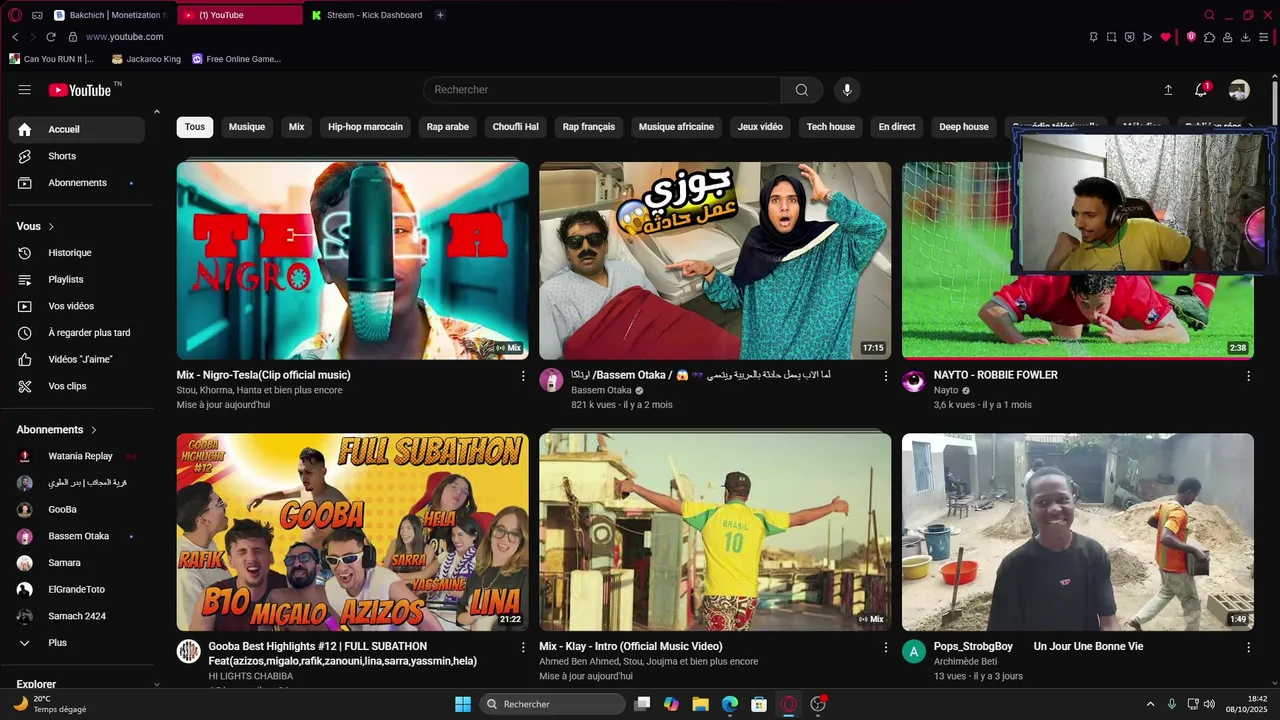The width and height of the screenshot is (1280, 720).
Task: Open the browser profile account icon
Action: pyautogui.click(x=1227, y=37)
